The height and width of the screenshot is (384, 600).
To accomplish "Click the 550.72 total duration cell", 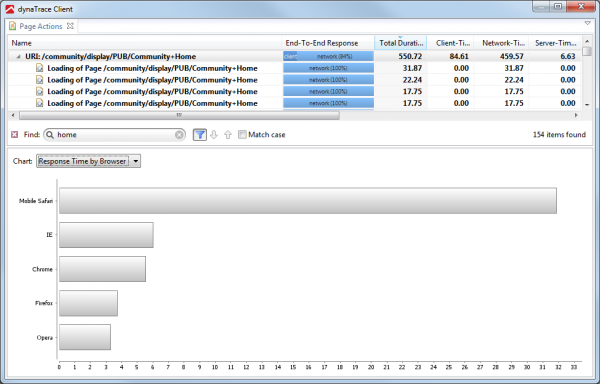I will pyautogui.click(x=410, y=56).
